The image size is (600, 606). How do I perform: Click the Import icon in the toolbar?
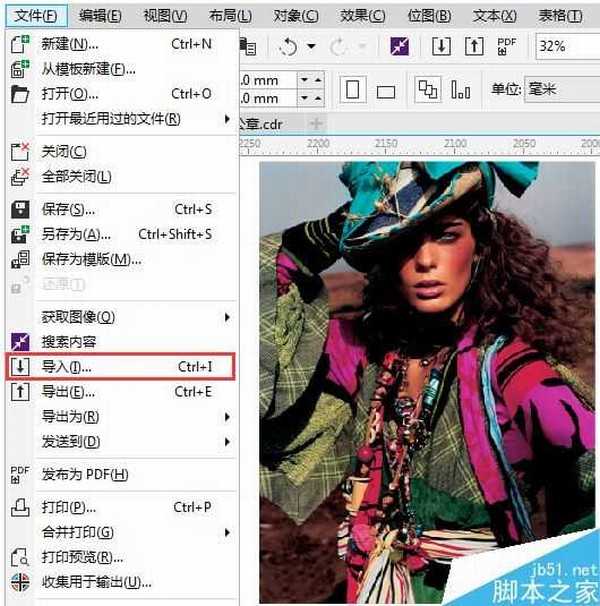tap(441, 47)
